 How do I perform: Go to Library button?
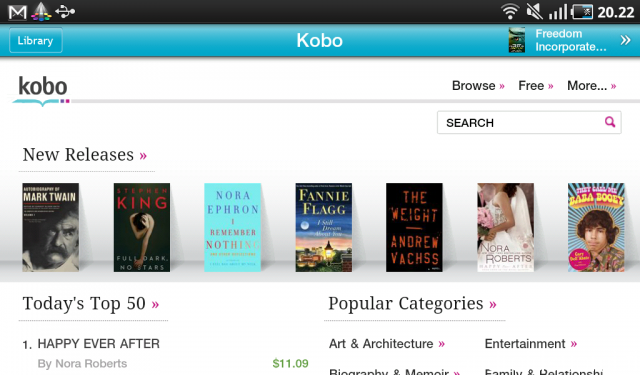36,40
